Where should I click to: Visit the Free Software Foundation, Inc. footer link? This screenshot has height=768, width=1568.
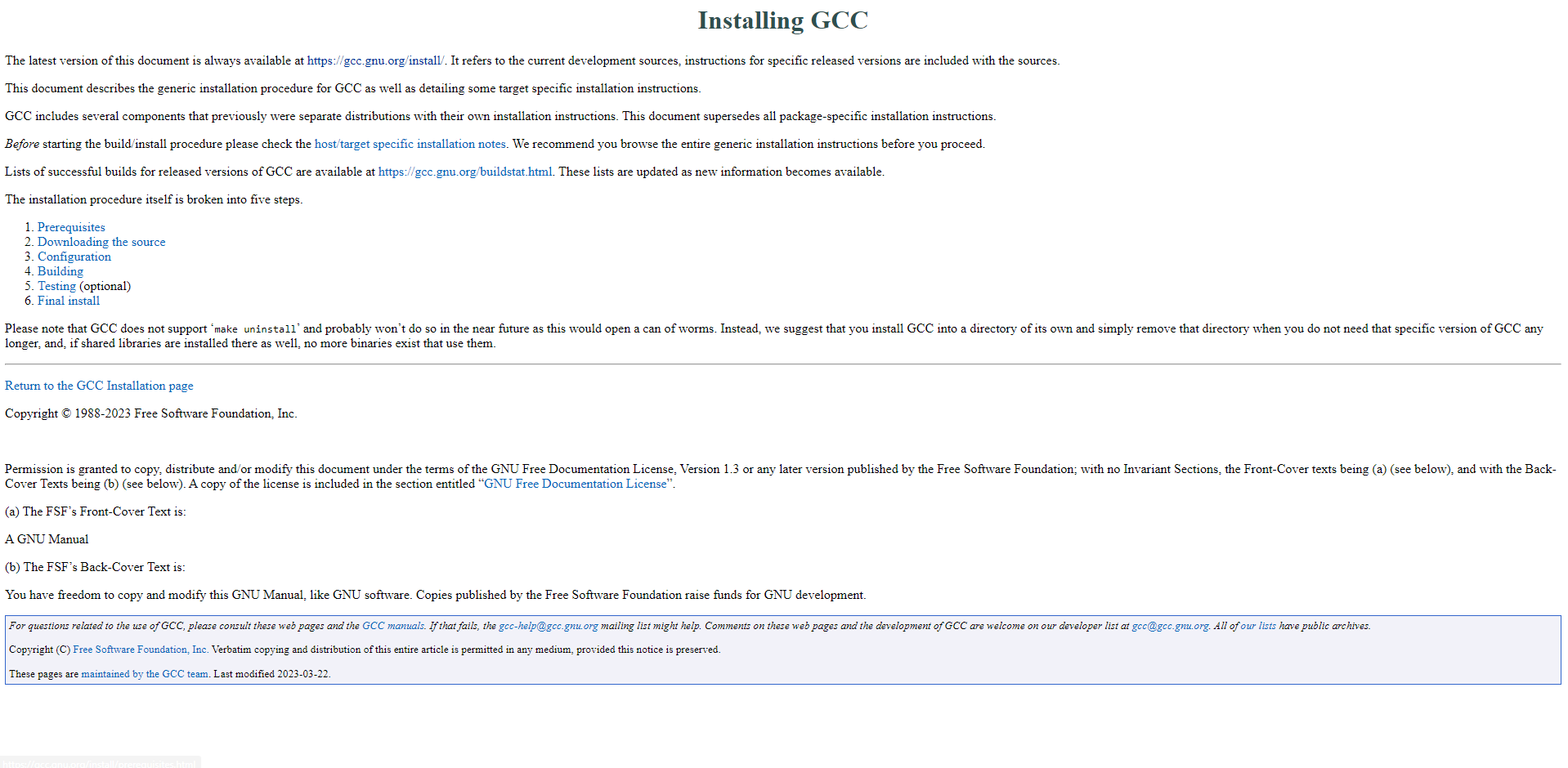tap(140, 650)
